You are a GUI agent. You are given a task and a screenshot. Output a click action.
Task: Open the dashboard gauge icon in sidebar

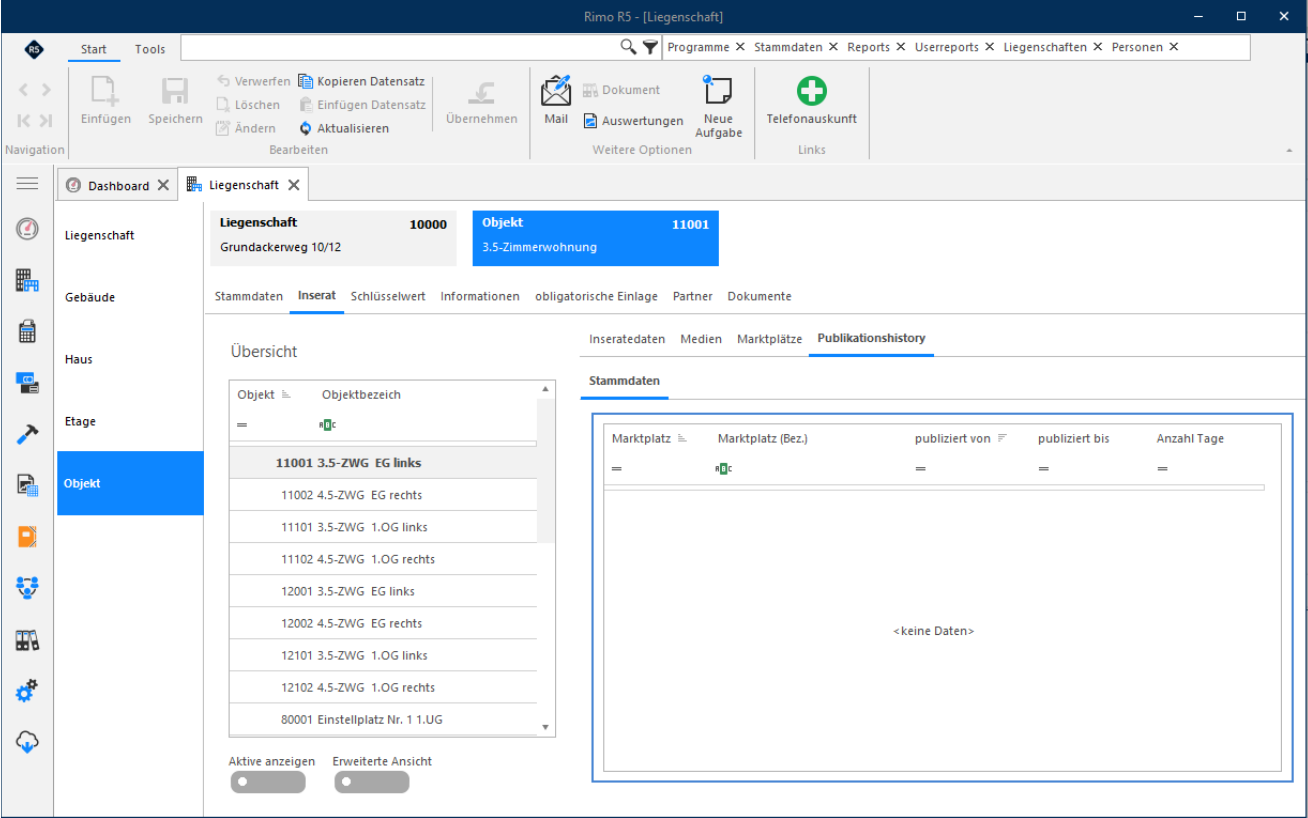pos(27,229)
